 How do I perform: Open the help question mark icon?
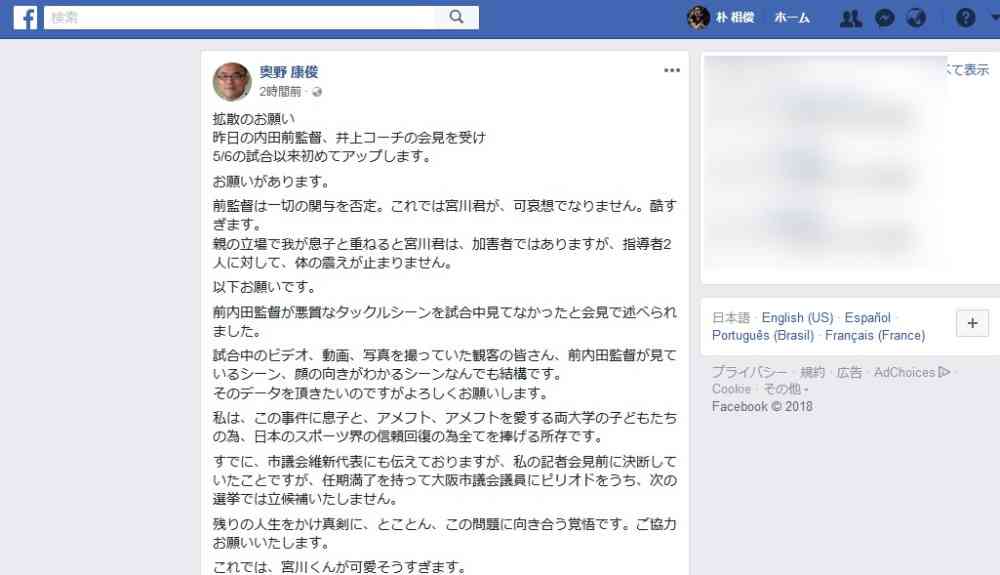(x=966, y=18)
